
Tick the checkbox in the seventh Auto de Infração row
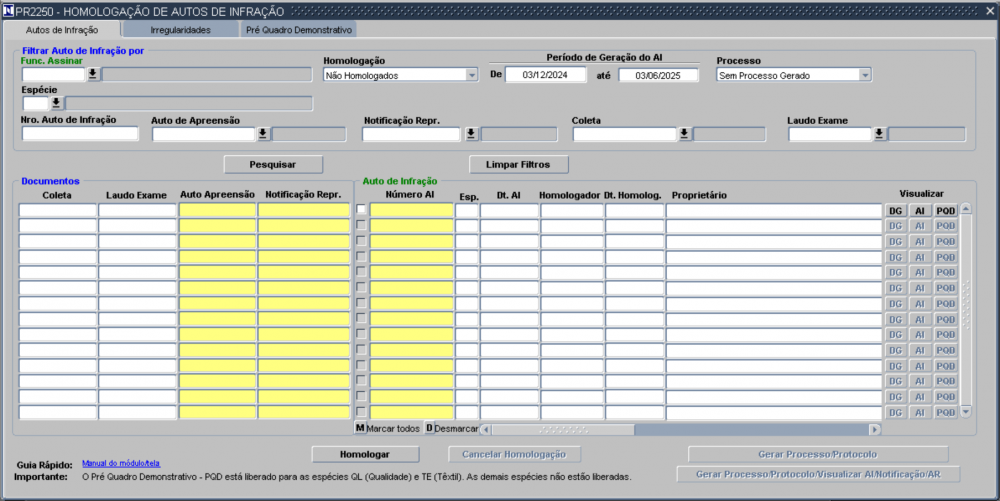[x=361, y=303]
